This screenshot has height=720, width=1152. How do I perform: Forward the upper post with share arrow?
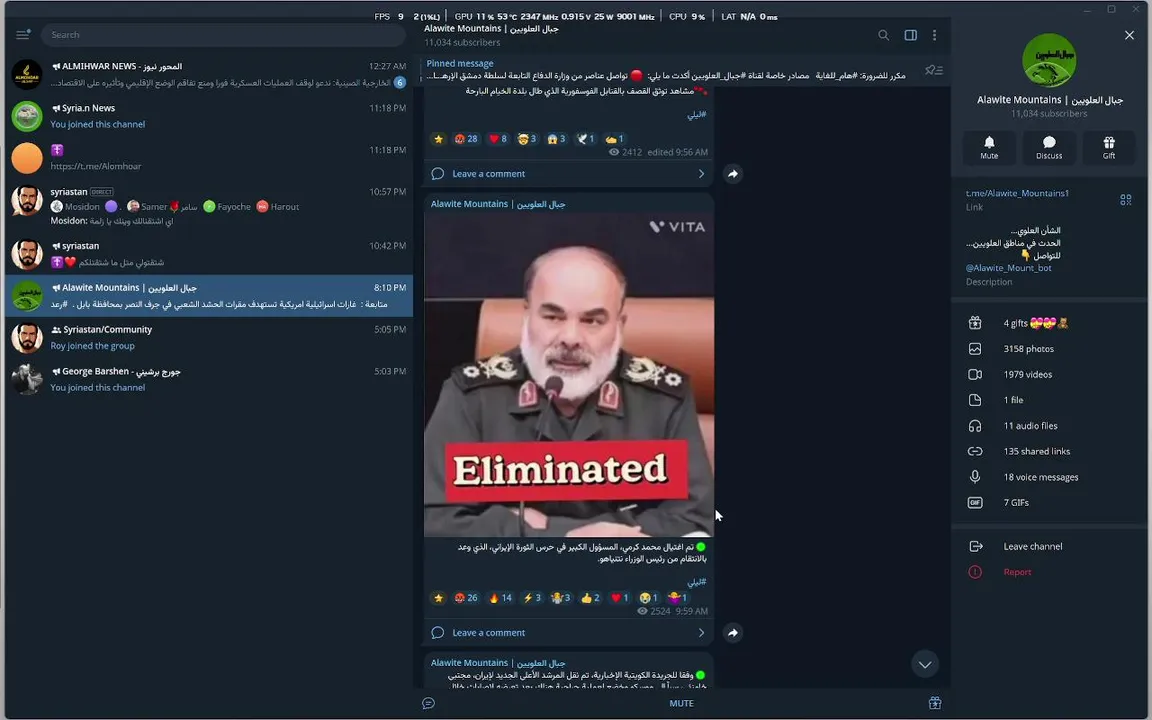(x=732, y=174)
